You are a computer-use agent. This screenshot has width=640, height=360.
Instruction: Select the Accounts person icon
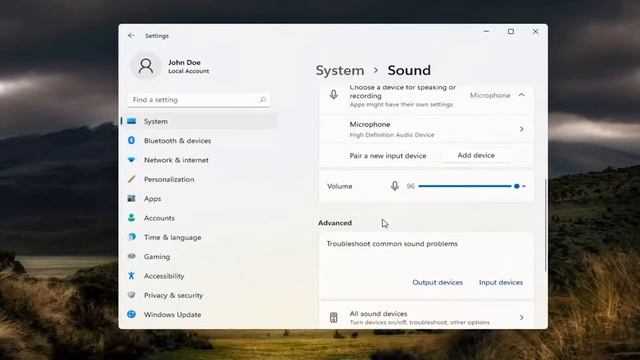point(131,218)
